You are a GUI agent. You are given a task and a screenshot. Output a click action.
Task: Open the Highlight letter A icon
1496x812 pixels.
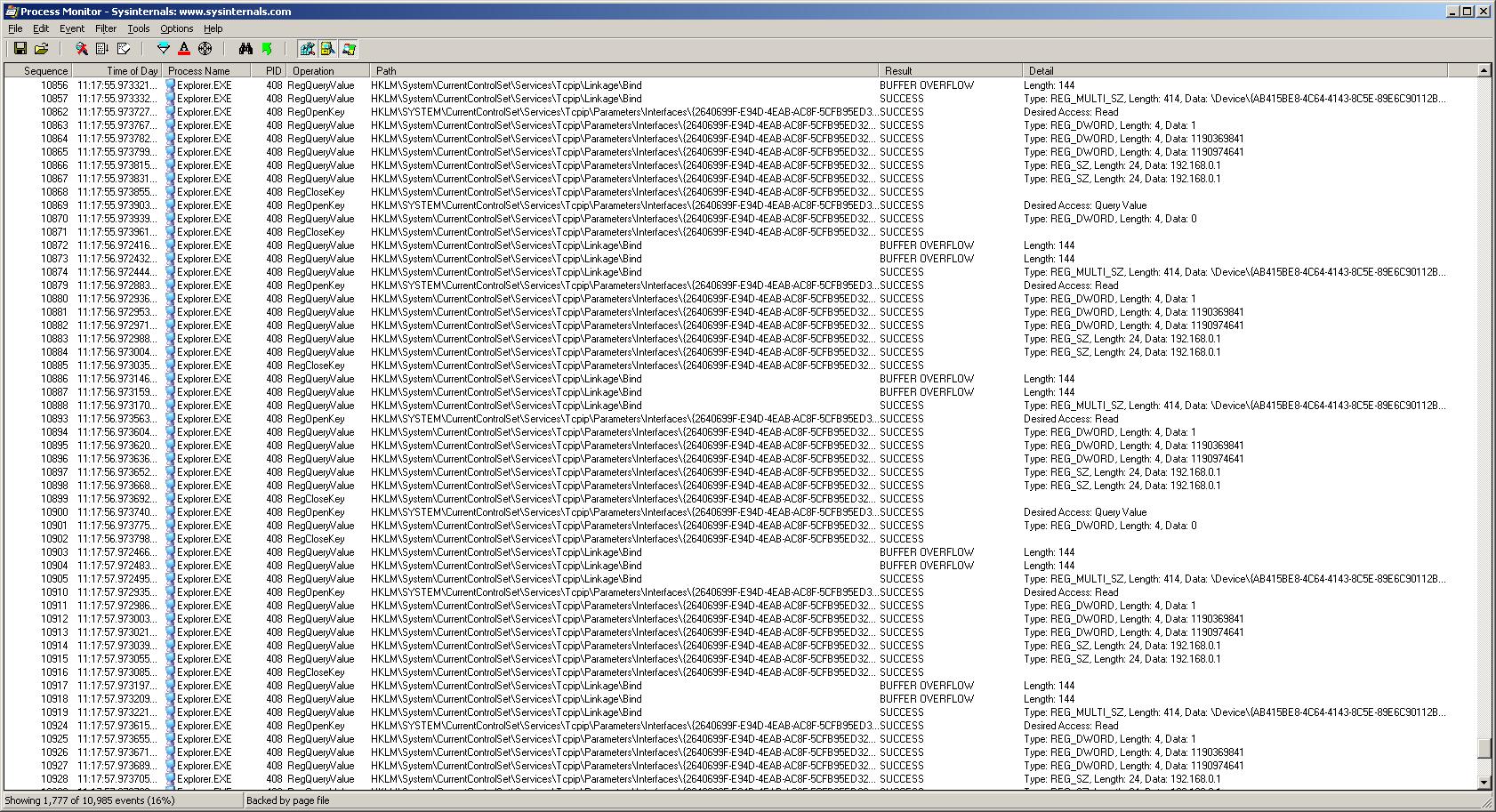coord(184,49)
